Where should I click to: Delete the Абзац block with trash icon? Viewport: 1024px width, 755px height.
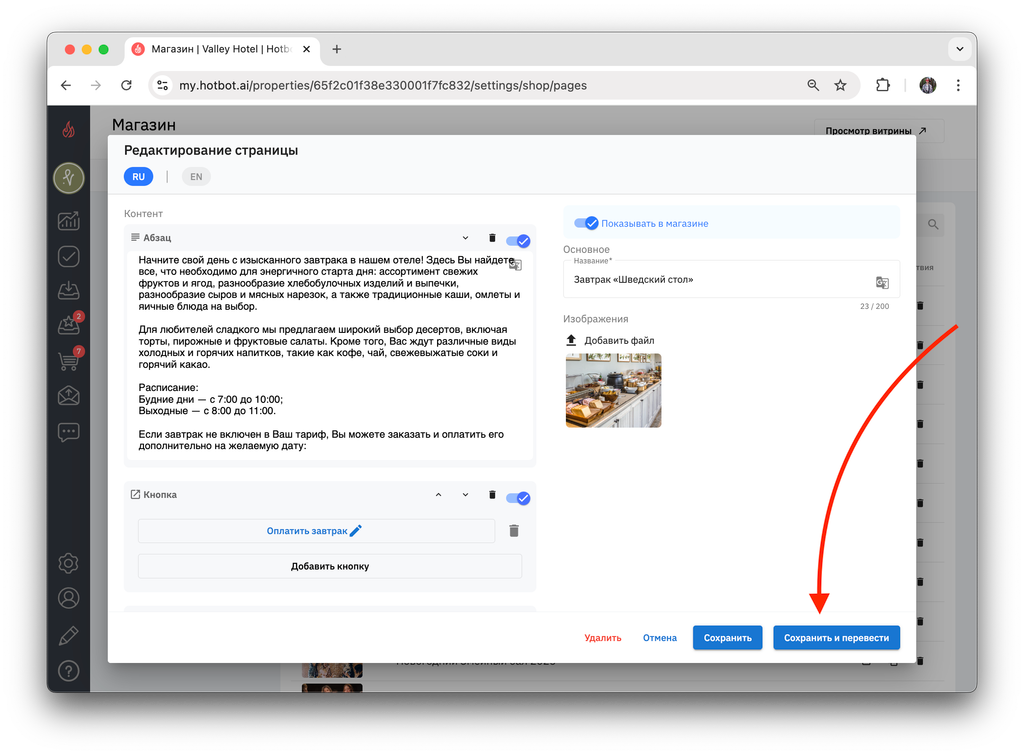pos(492,238)
